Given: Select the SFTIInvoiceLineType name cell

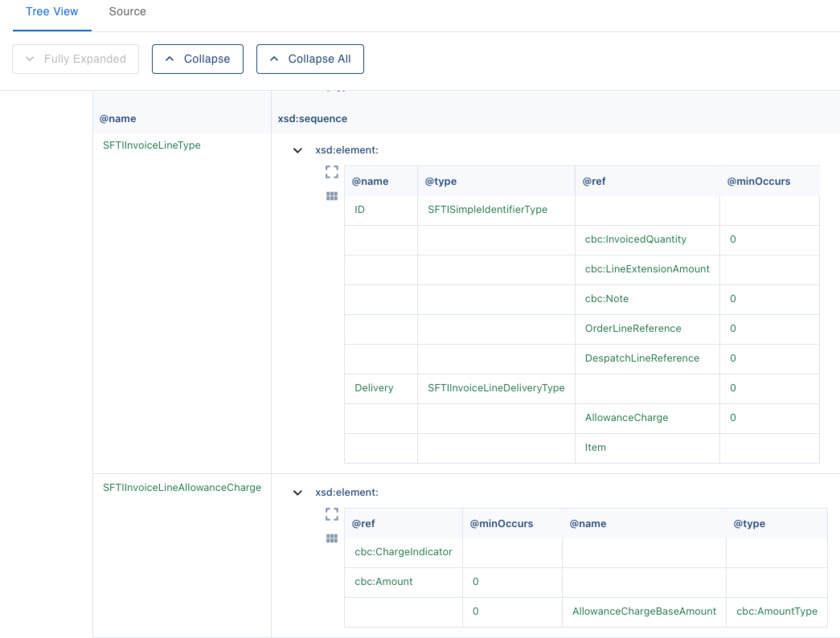Looking at the screenshot, I should [152, 145].
